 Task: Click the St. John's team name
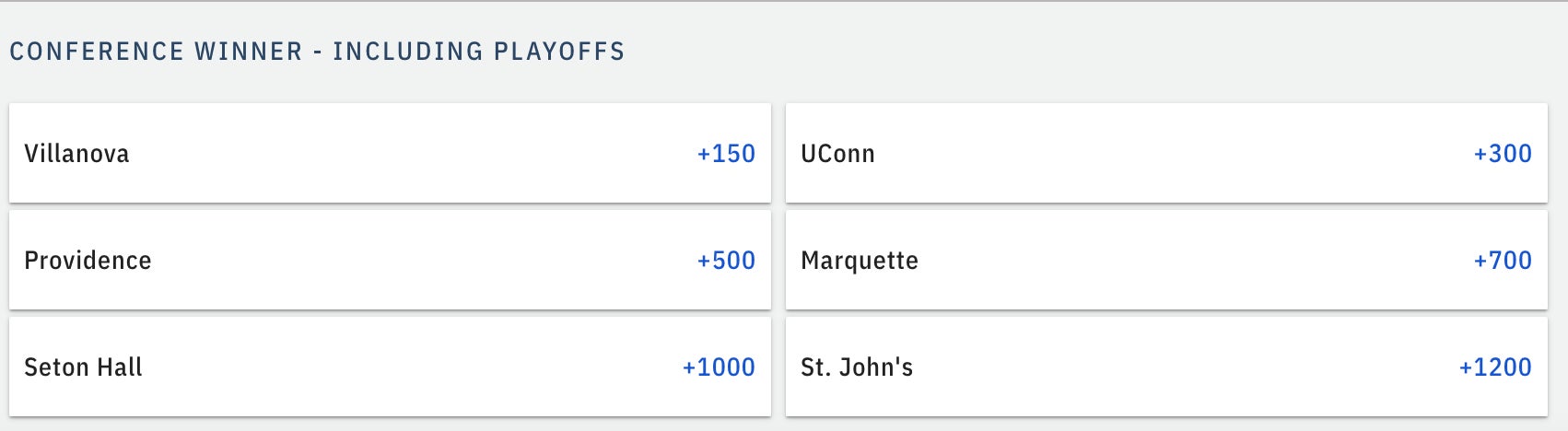857,367
